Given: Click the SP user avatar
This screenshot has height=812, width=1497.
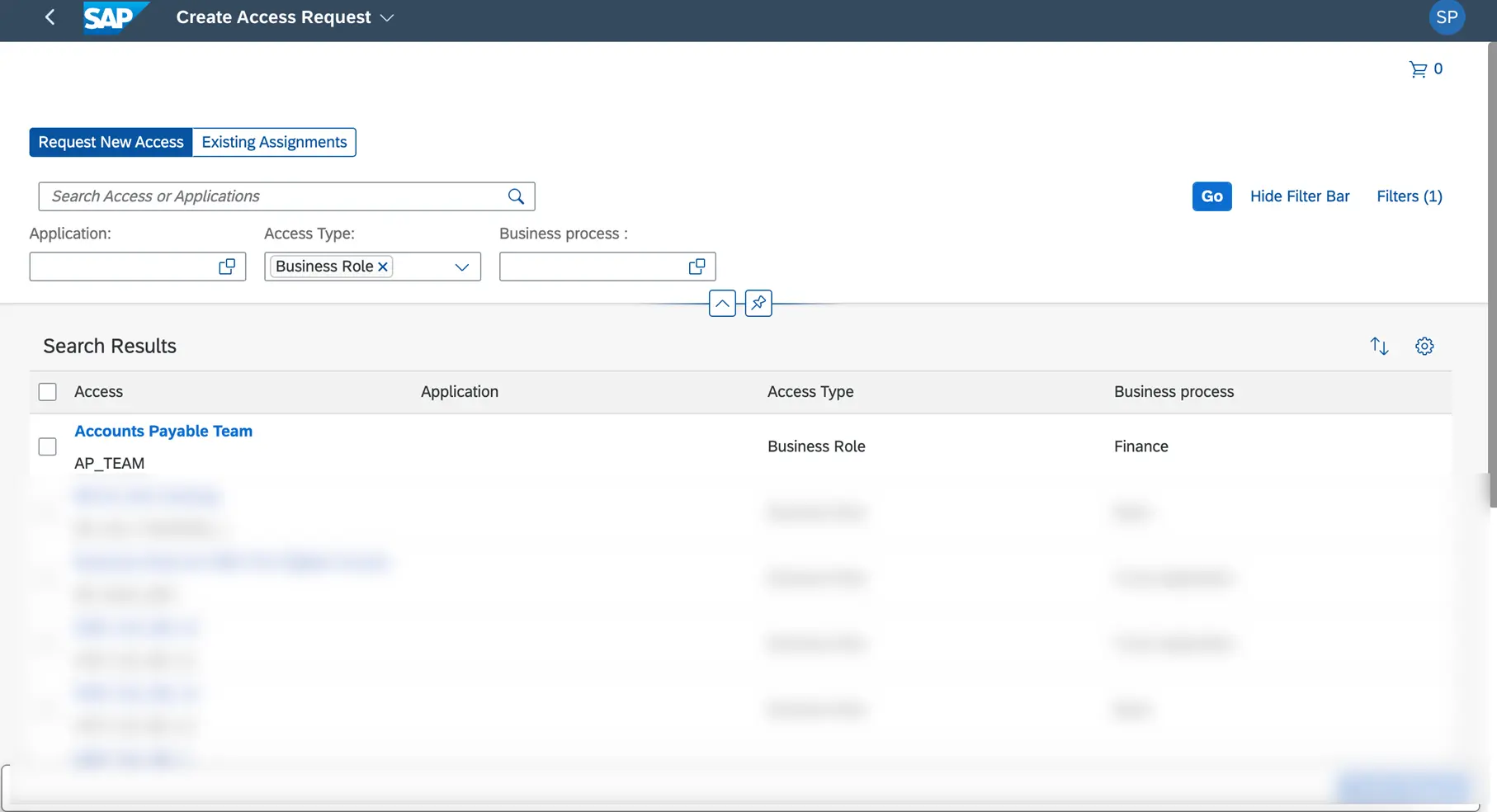Looking at the screenshot, I should point(1446,17).
